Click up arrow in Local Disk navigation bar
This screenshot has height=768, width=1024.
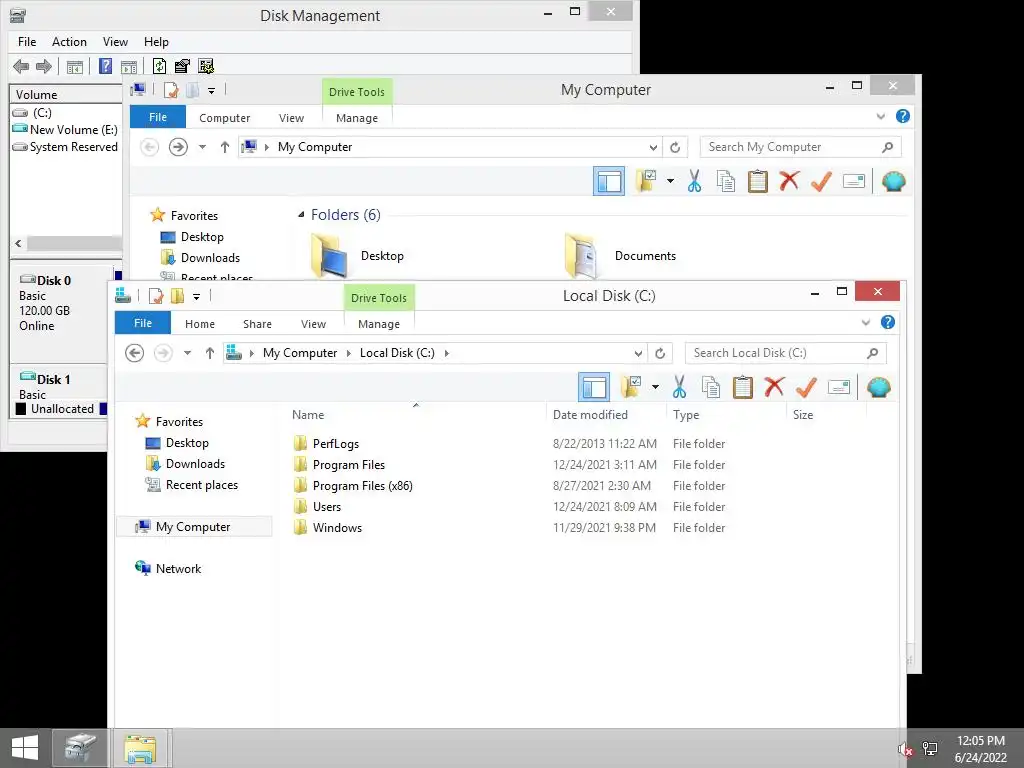[x=210, y=353]
